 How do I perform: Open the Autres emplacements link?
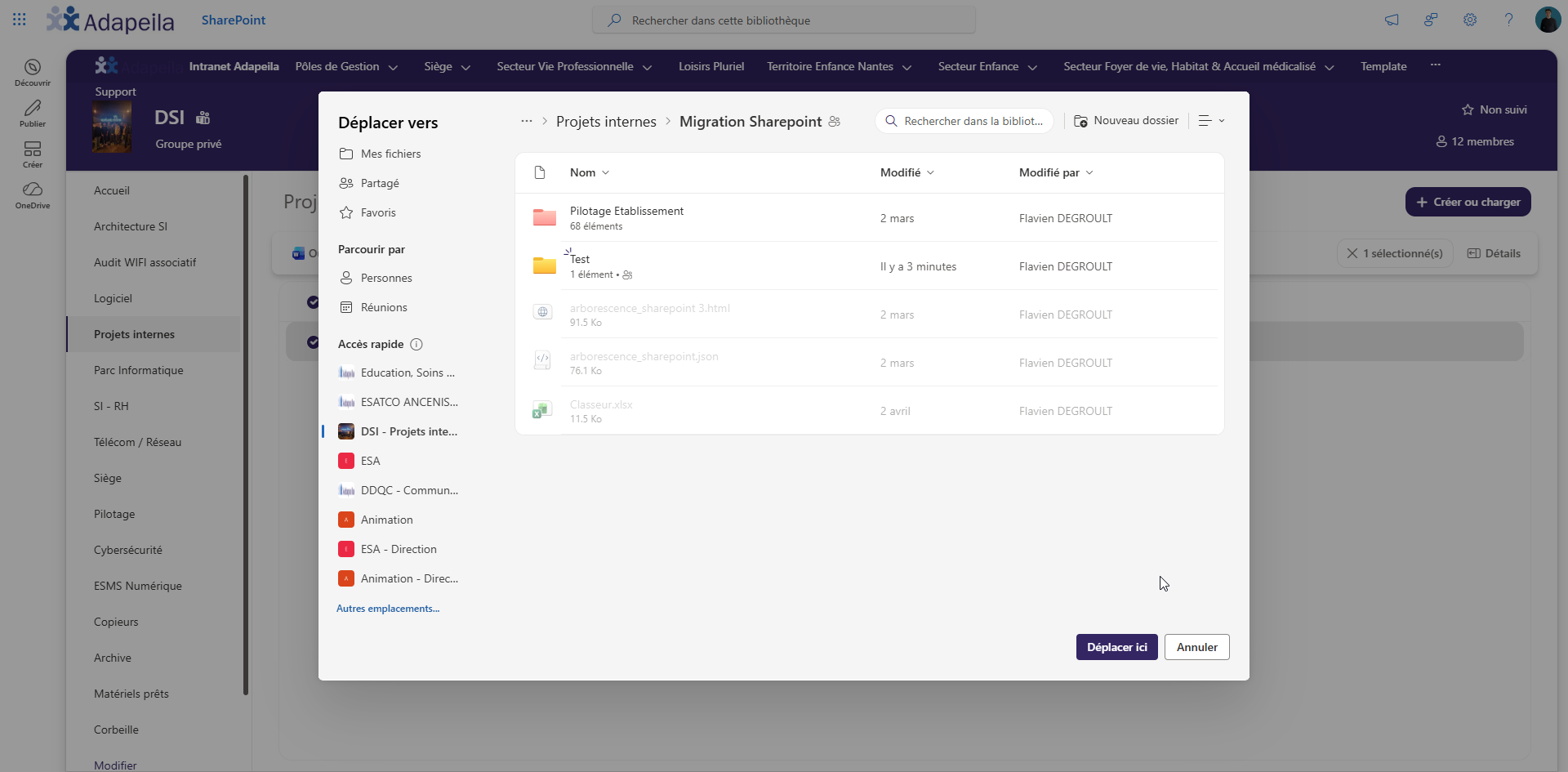point(388,609)
